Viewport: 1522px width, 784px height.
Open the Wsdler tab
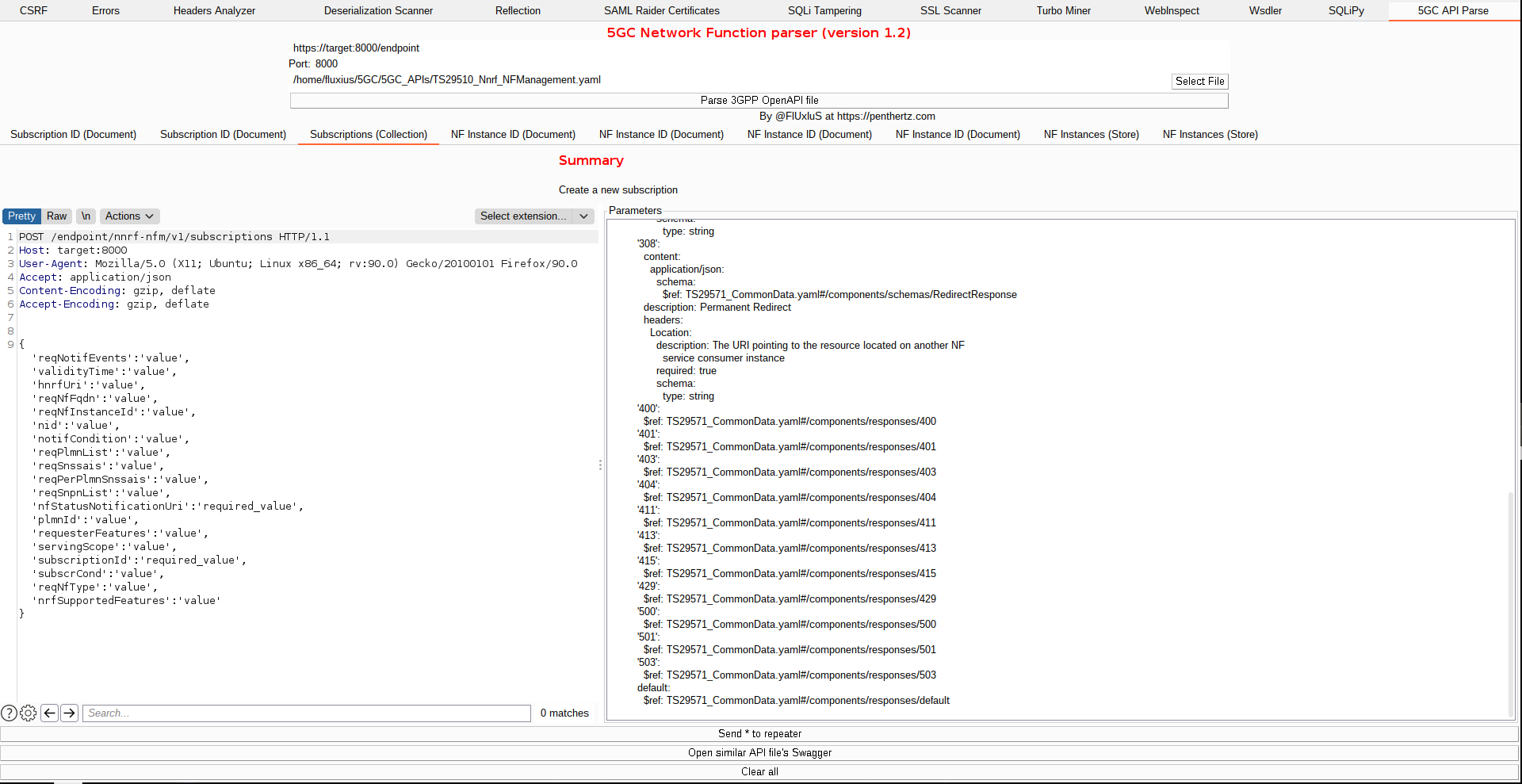tap(1265, 10)
